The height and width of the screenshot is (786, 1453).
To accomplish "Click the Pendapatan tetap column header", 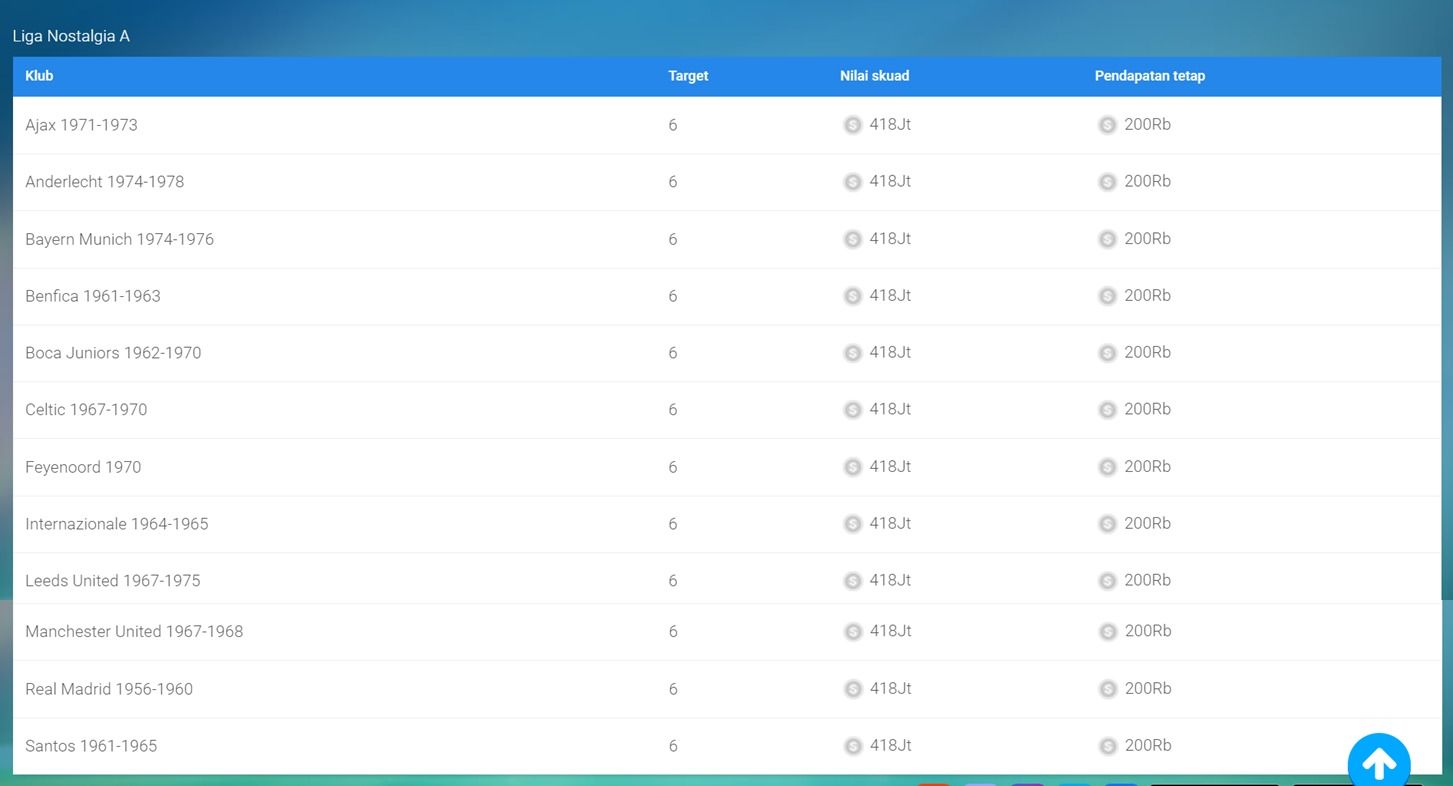I will (1149, 76).
